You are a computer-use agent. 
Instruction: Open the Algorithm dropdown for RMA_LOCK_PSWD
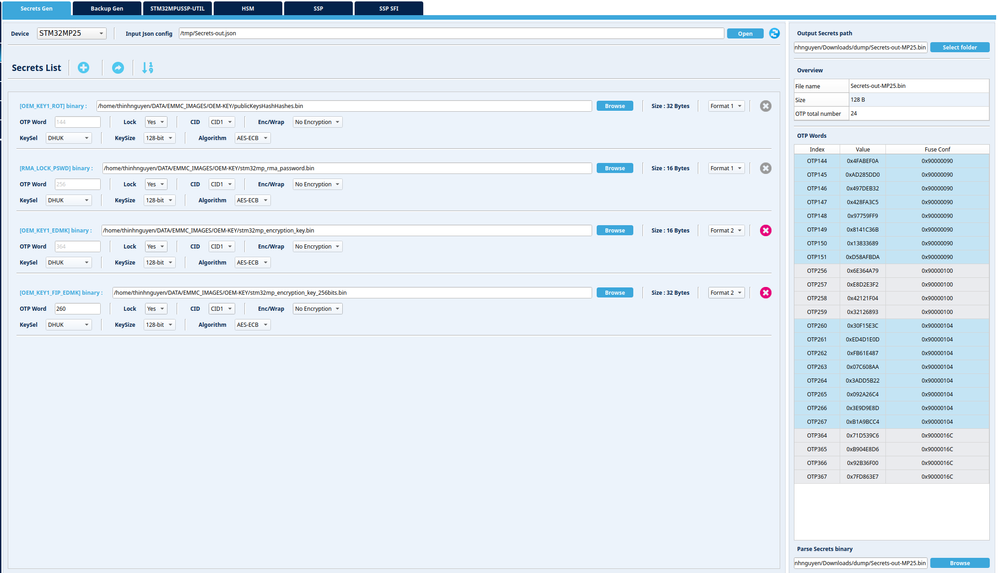point(253,201)
